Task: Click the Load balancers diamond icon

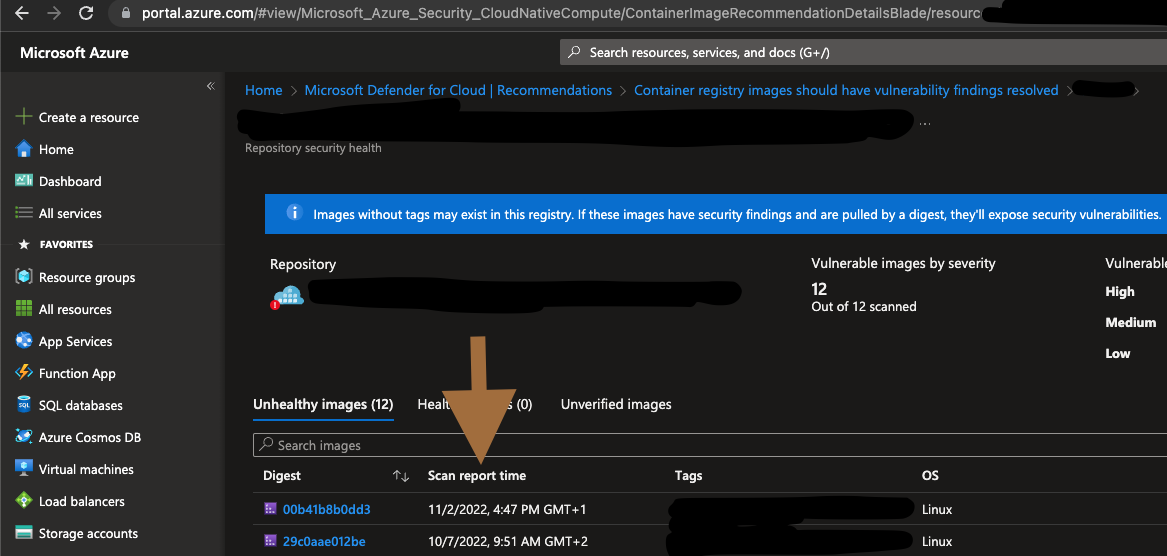Action: pos(24,501)
